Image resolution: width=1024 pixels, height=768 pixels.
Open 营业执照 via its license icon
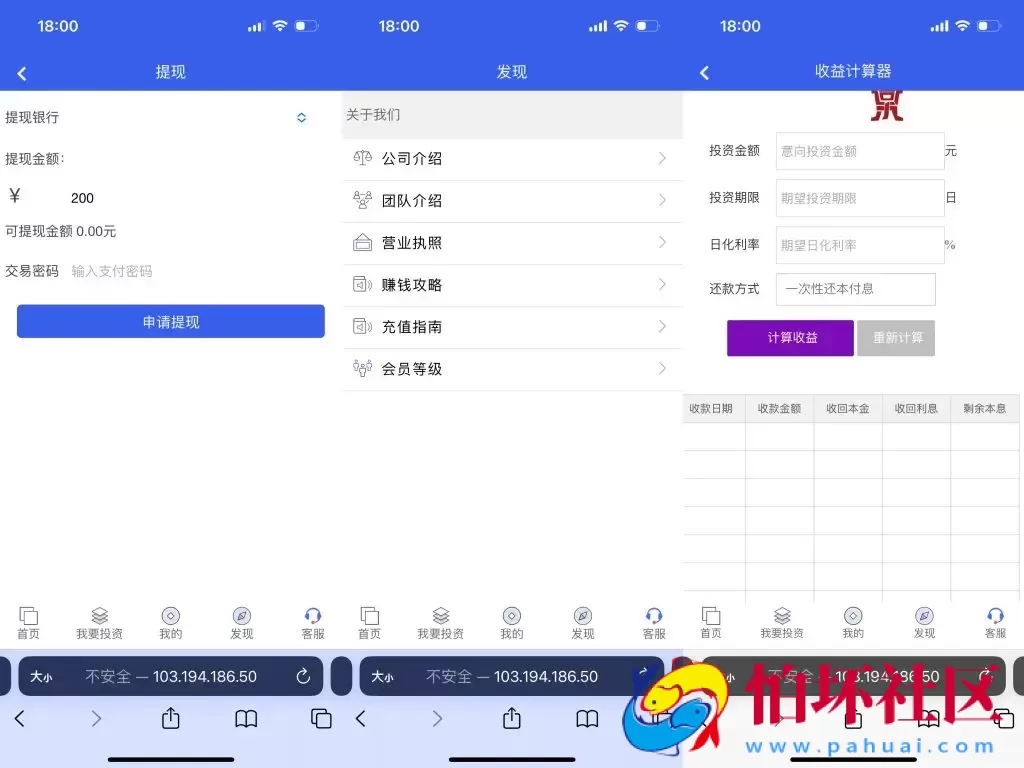click(x=362, y=242)
